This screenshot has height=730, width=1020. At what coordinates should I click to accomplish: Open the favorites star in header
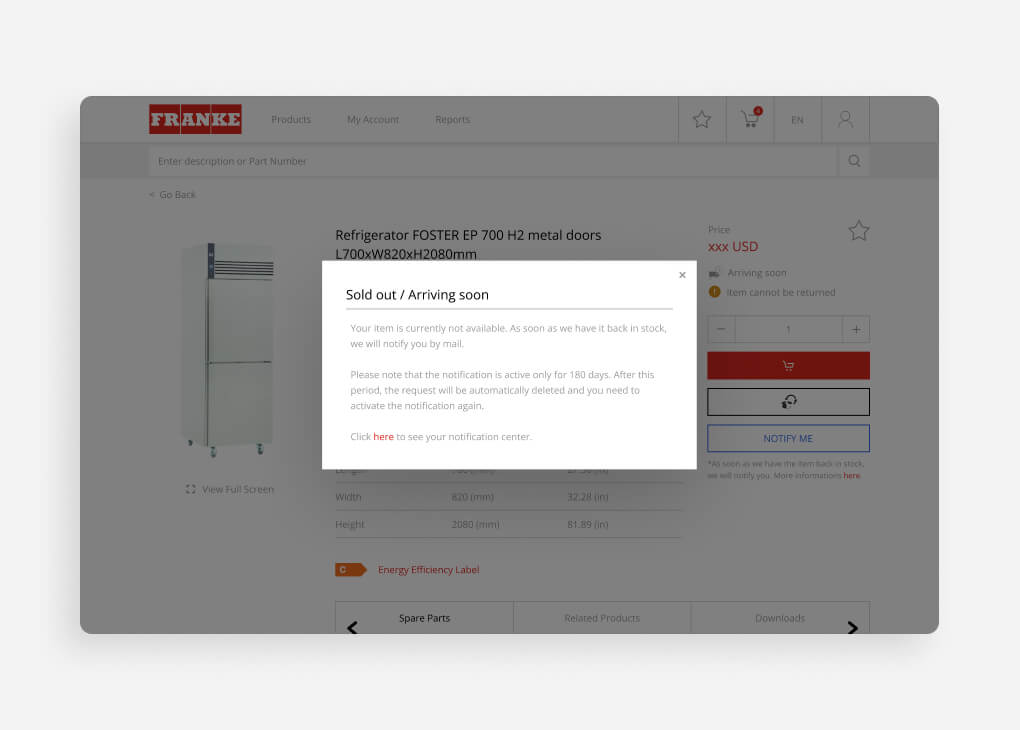[x=702, y=119]
